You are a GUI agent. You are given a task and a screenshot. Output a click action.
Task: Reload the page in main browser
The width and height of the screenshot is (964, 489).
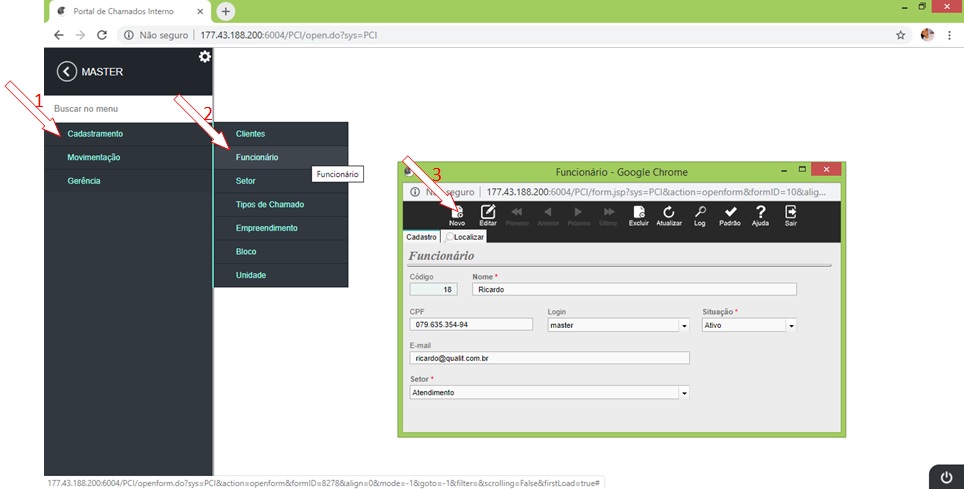pyautogui.click(x=102, y=35)
